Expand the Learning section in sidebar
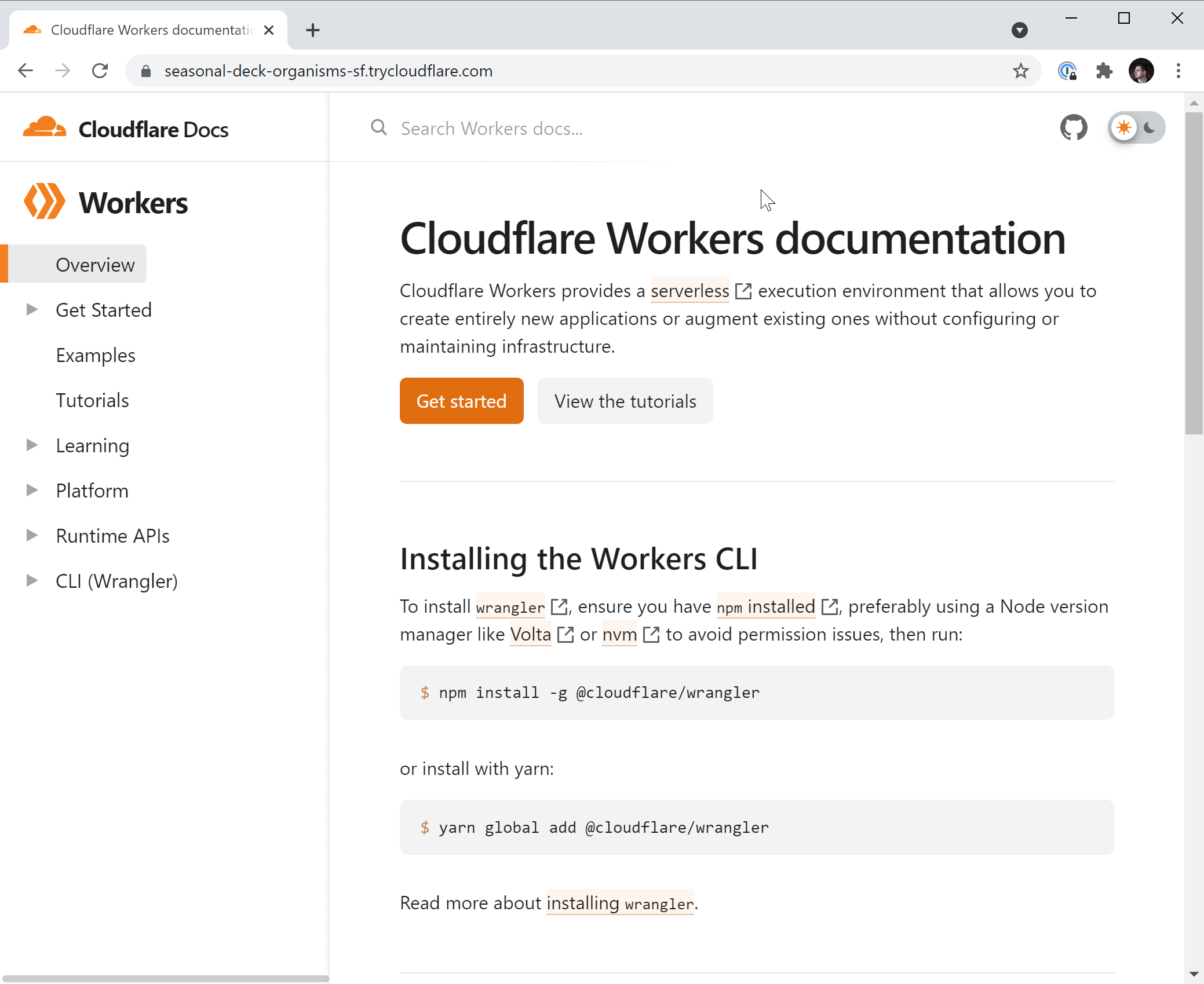The image size is (1204, 984). 33,445
